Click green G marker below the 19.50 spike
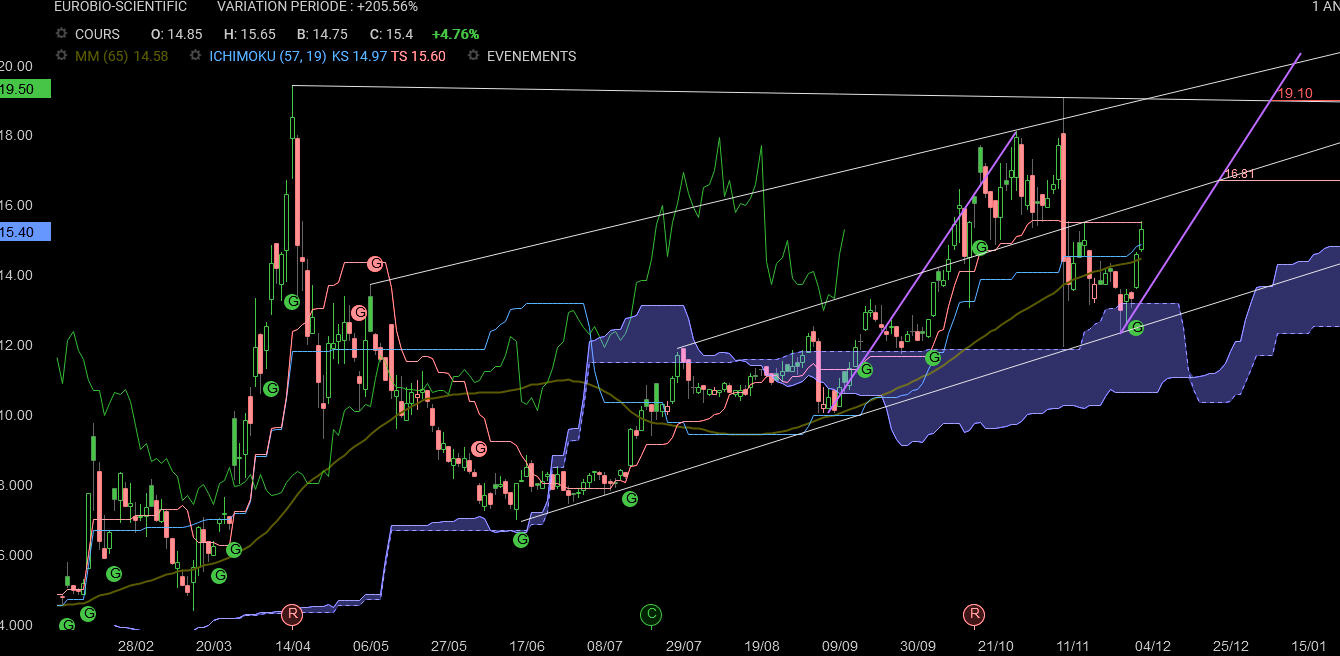This screenshot has width=1340, height=656. click(x=292, y=301)
